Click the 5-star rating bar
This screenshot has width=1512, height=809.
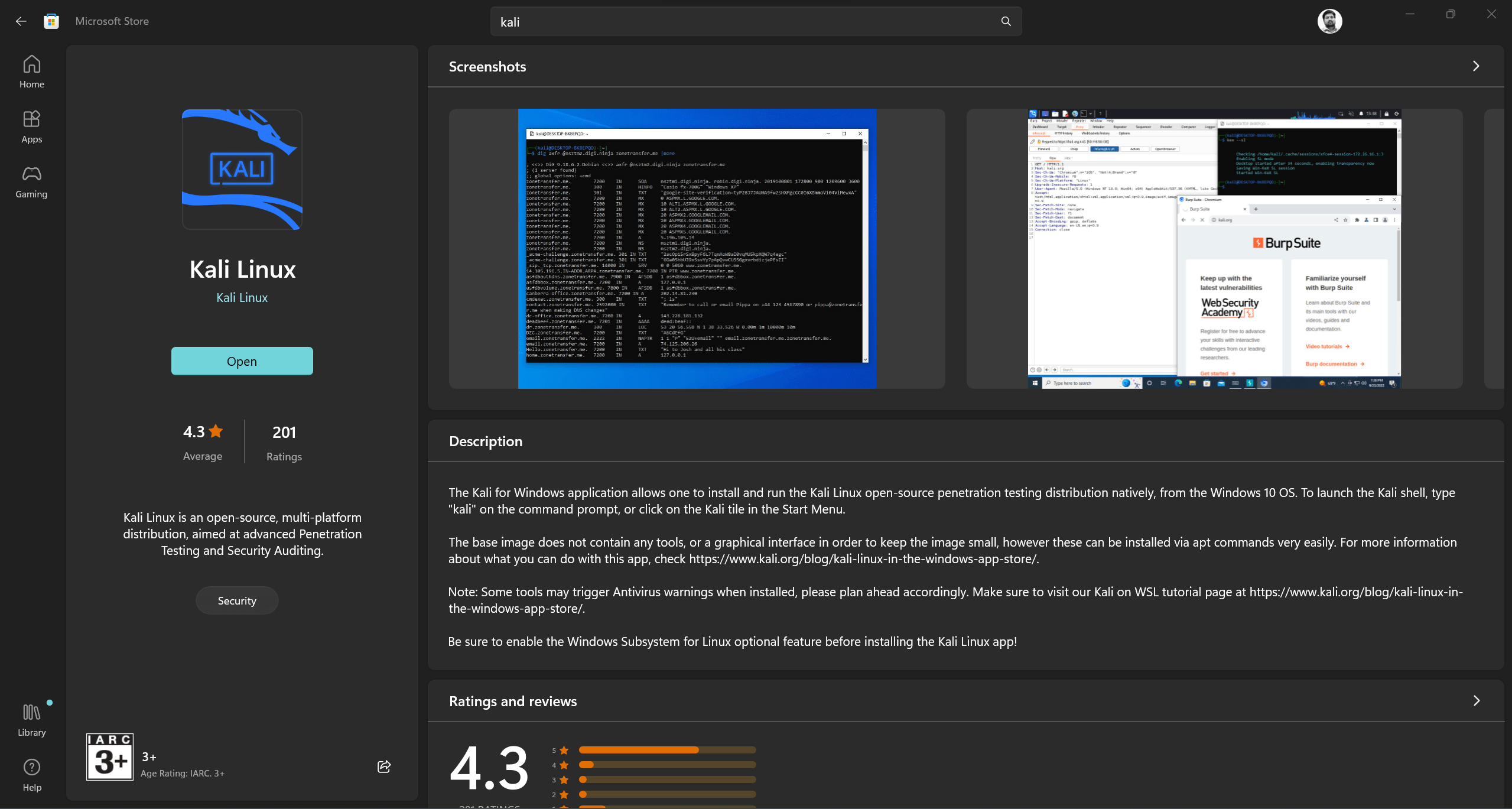coord(666,749)
